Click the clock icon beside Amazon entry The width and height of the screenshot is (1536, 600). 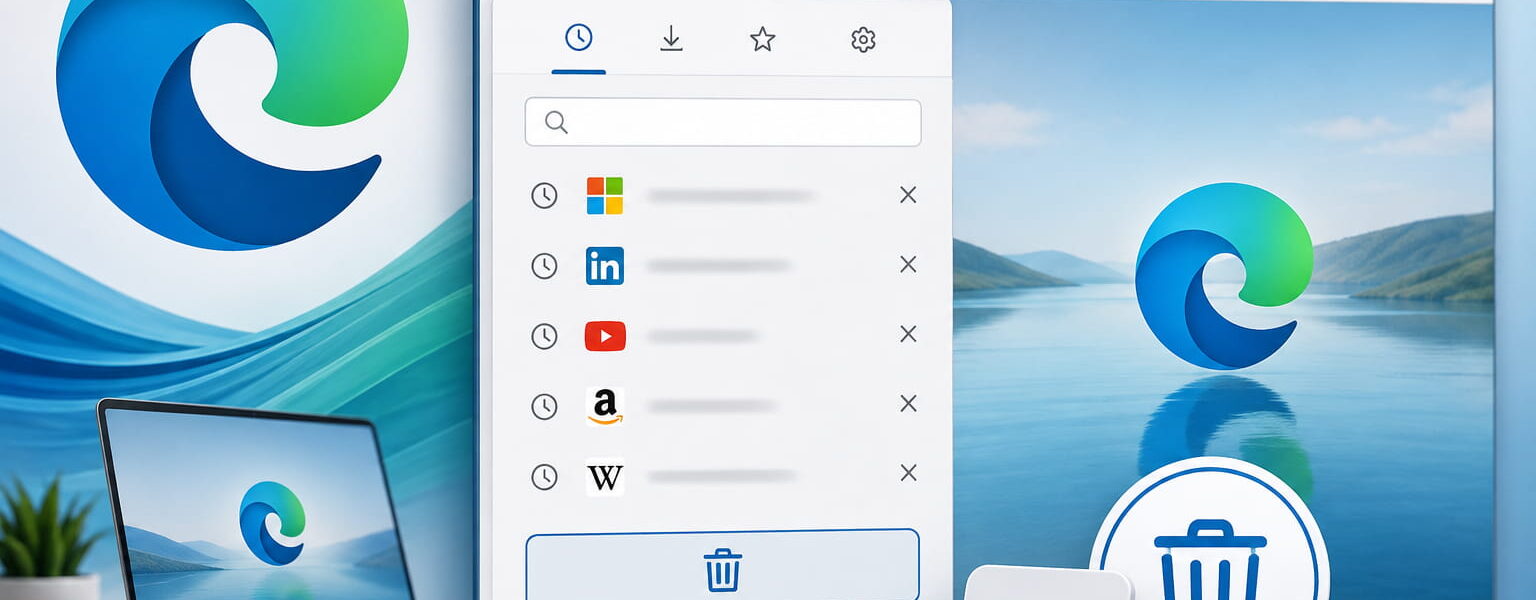click(x=544, y=406)
